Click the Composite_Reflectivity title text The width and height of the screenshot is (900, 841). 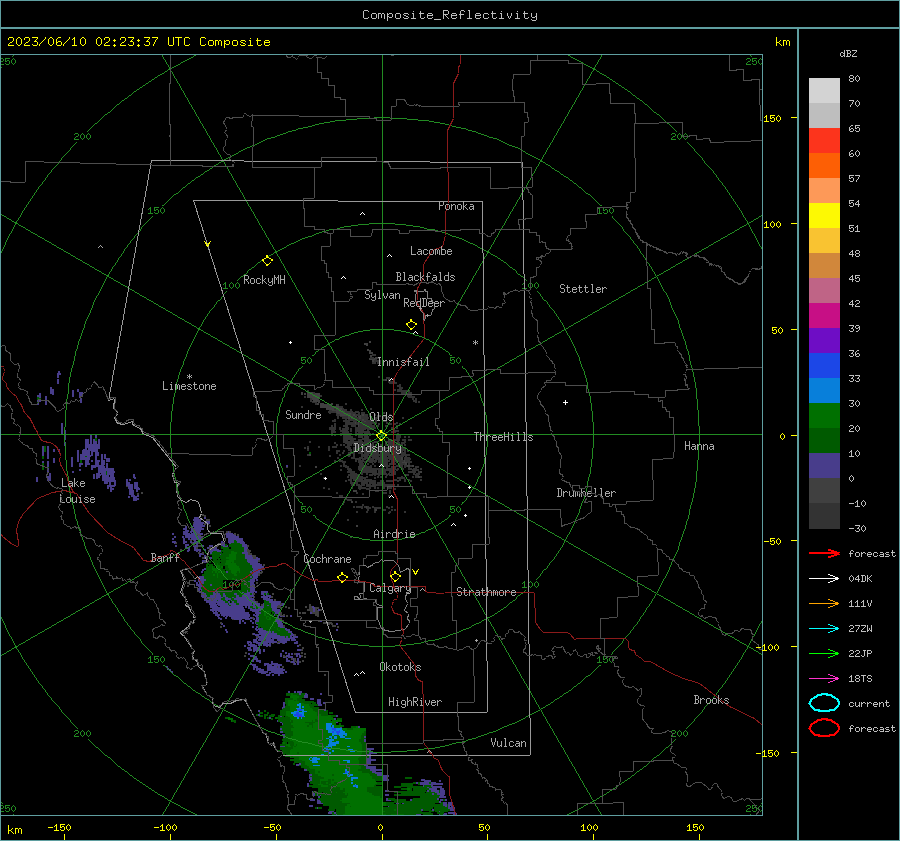tap(450, 15)
